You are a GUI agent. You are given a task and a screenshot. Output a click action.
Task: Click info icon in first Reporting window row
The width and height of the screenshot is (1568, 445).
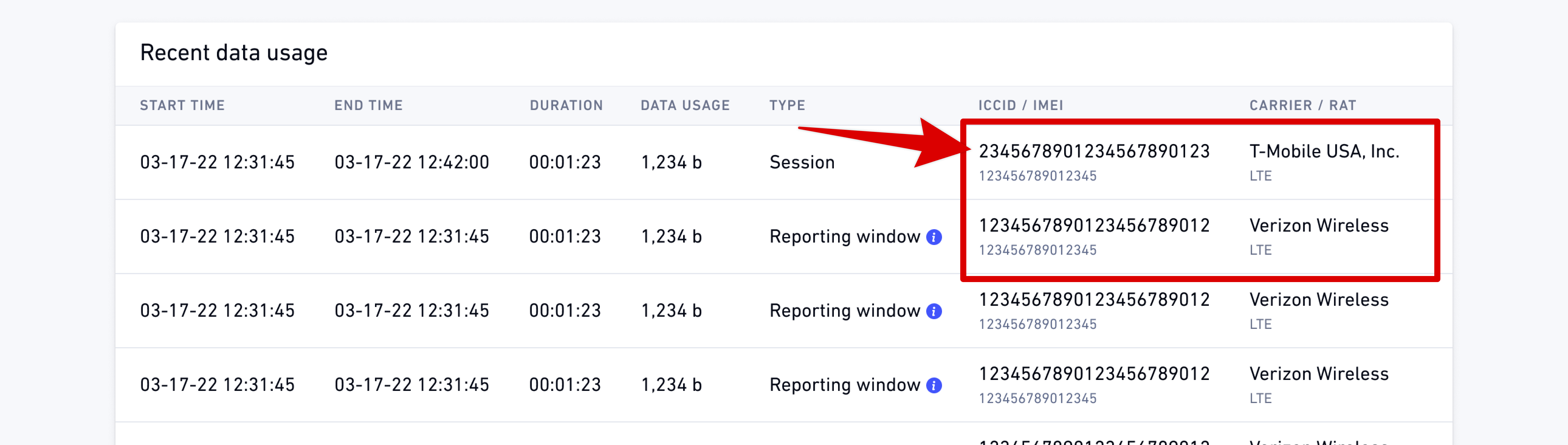(934, 237)
